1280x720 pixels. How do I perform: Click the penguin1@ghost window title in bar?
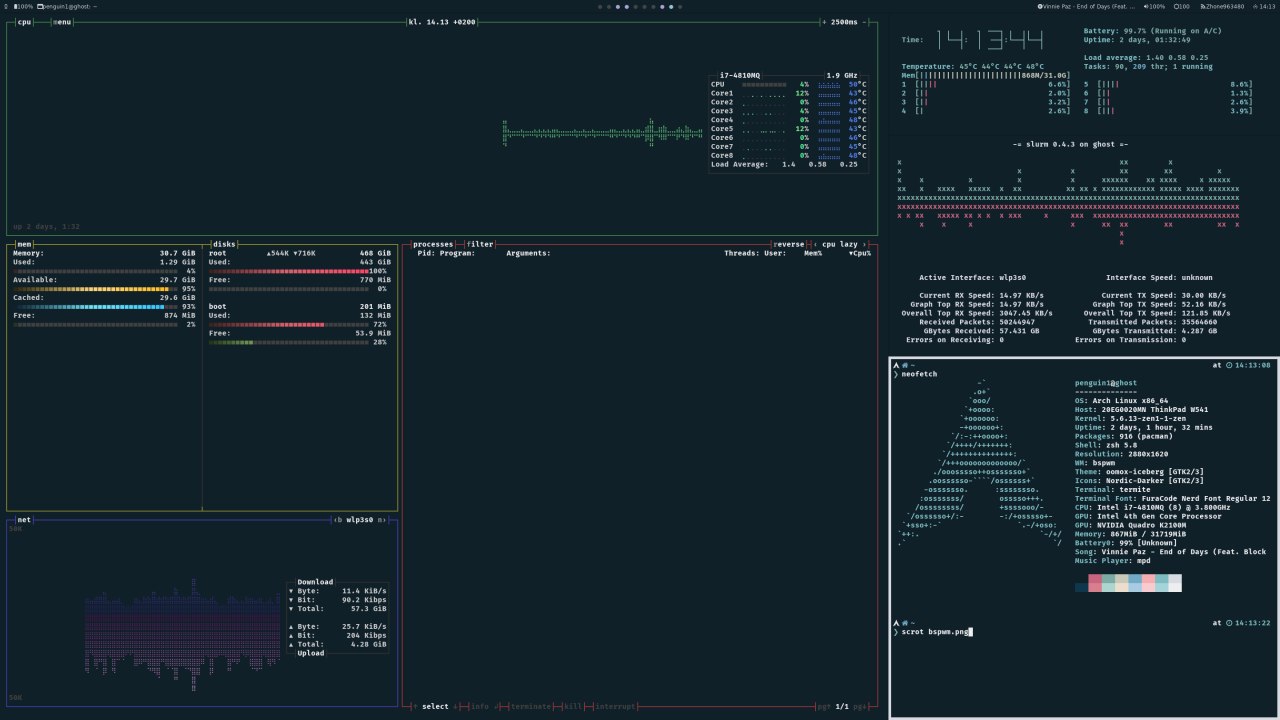[65, 6]
